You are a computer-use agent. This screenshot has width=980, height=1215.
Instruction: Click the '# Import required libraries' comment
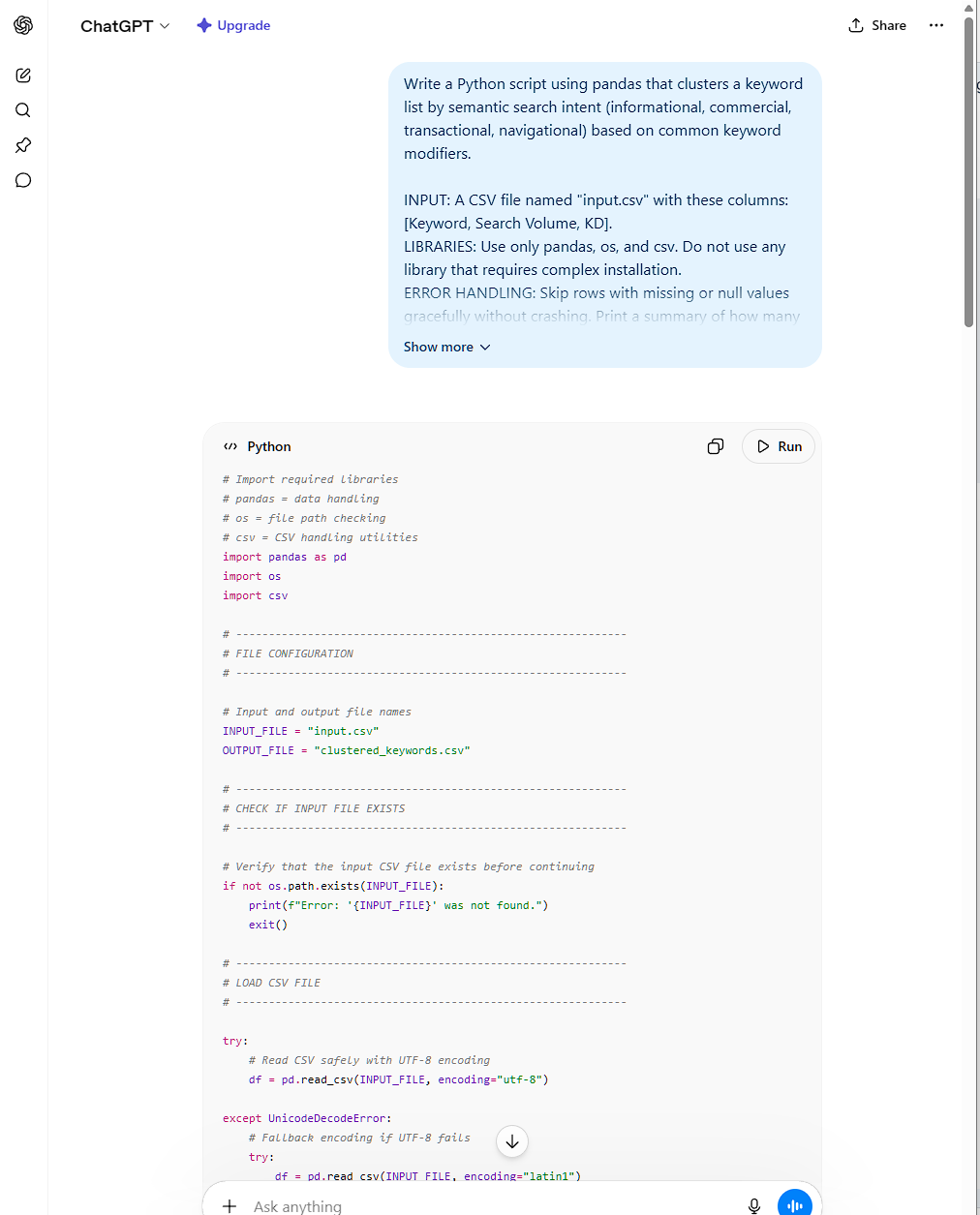[310, 479]
